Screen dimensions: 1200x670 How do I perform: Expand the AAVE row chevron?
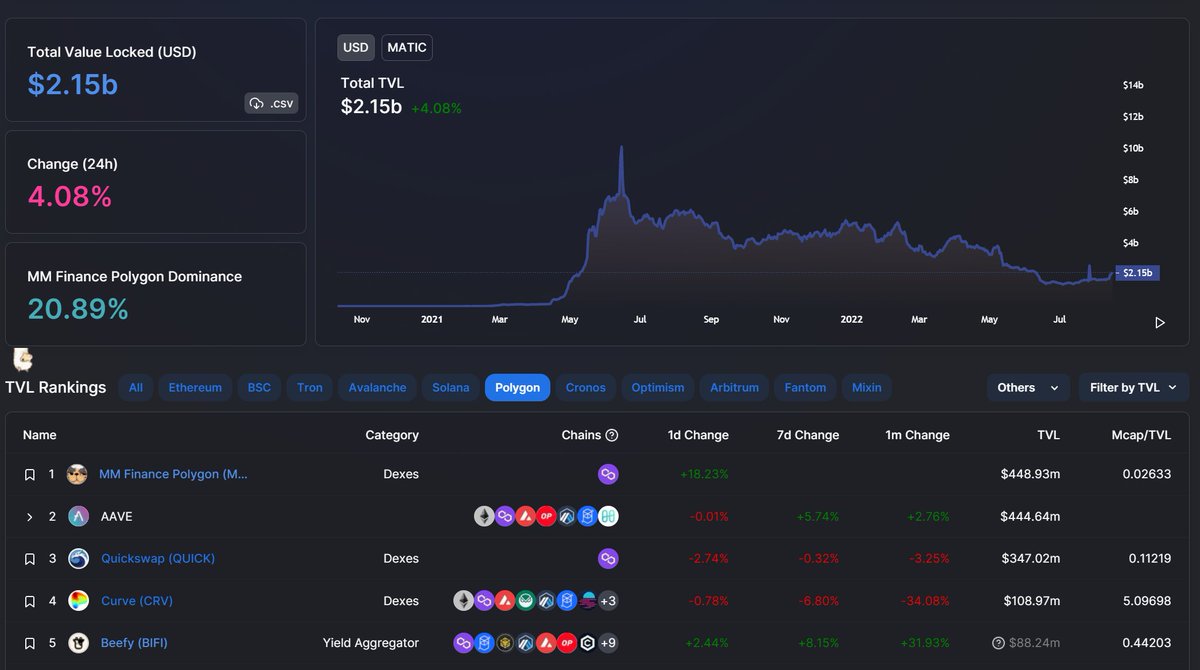coord(30,517)
